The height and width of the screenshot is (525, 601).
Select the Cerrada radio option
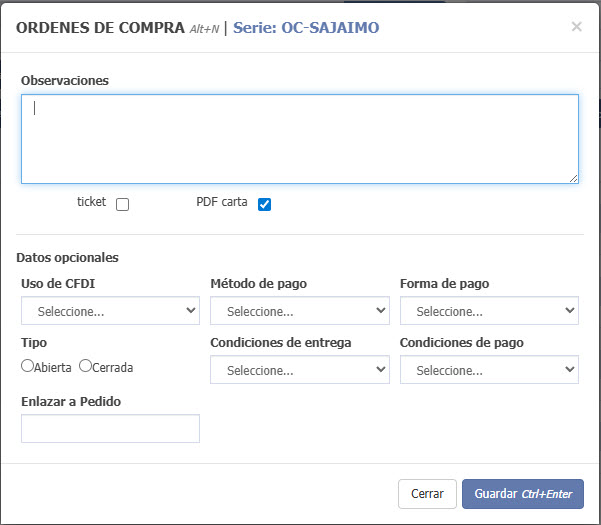pos(85,366)
